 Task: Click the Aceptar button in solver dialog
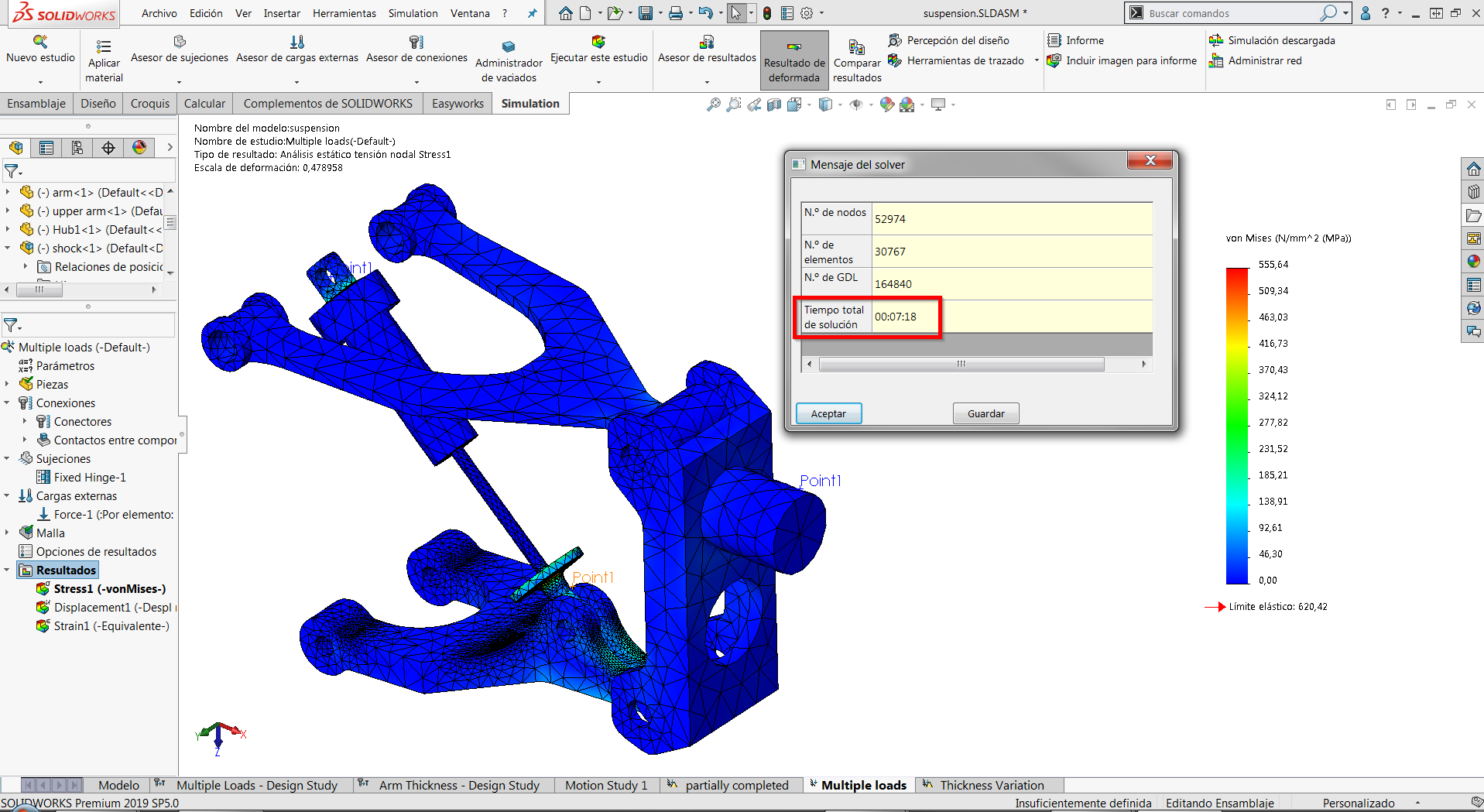point(828,413)
